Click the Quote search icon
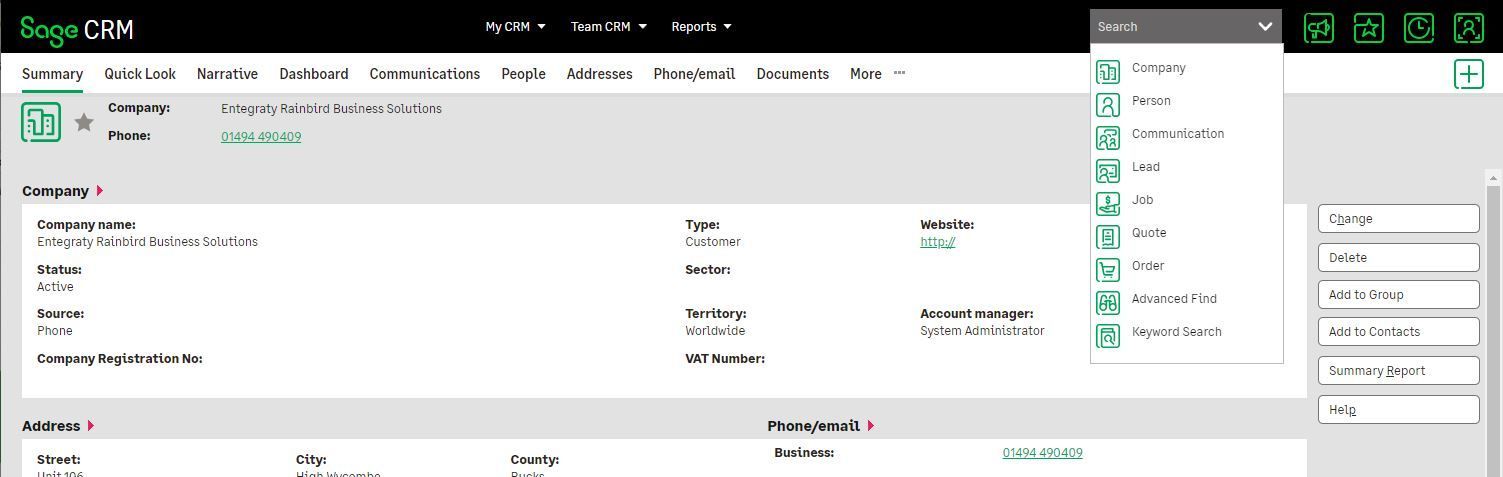1503x477 pixels. pos(1108,237)
